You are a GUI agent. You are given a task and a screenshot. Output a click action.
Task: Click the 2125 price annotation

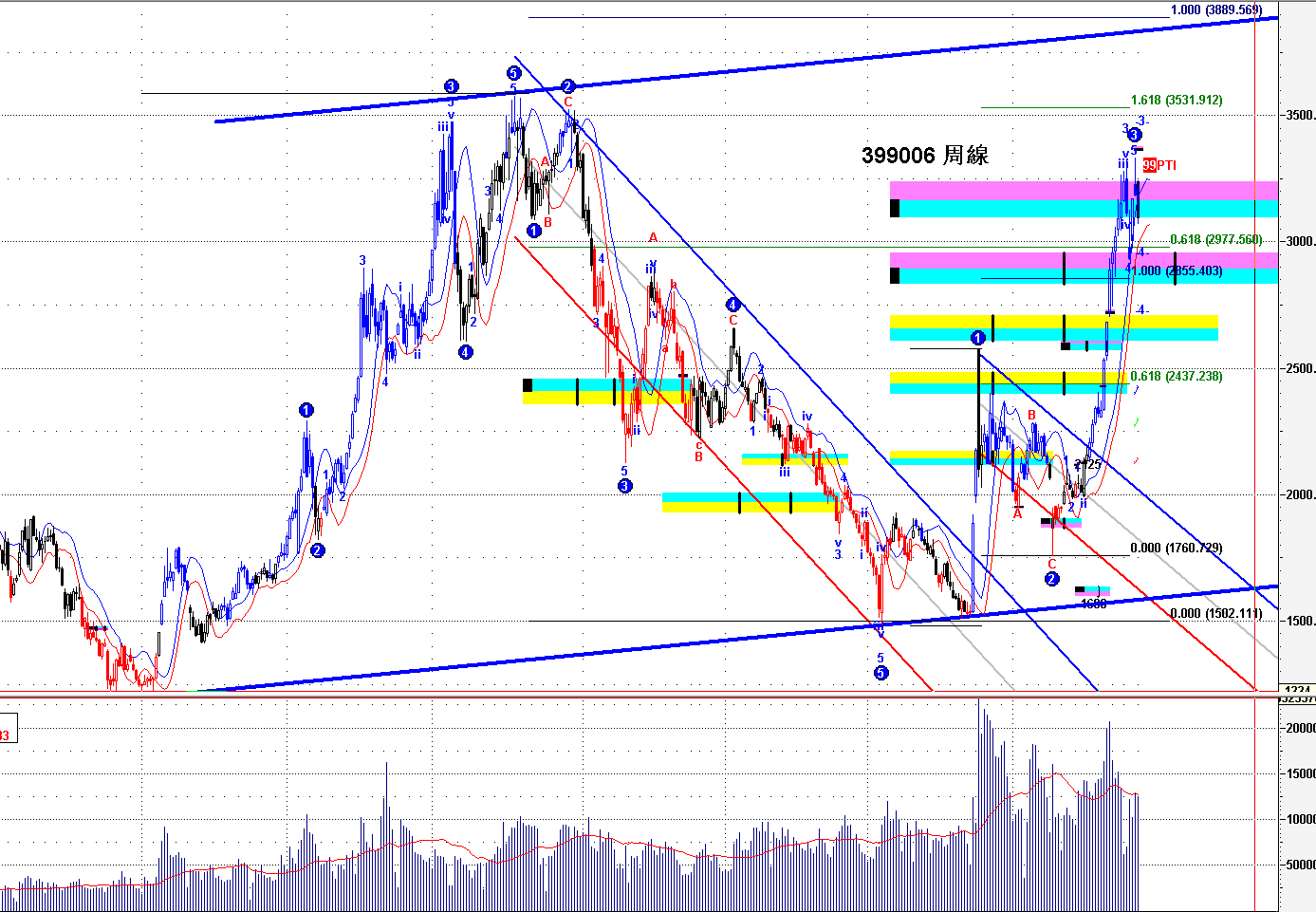(1088, 464)
